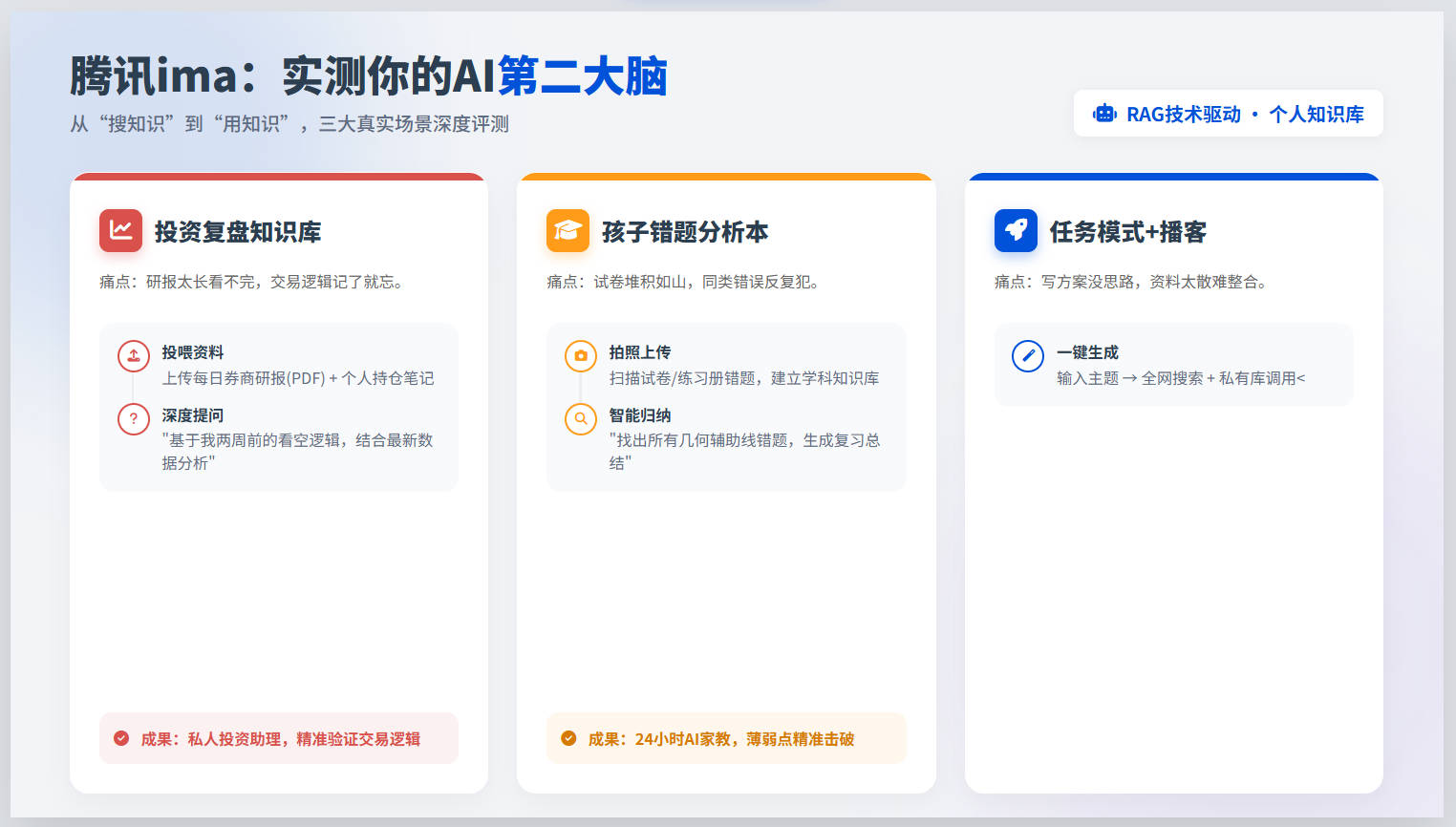Click the red checkmark in the 私人投资助理 result
This screenshot has height=827, width=1456.
coord(121,738)
